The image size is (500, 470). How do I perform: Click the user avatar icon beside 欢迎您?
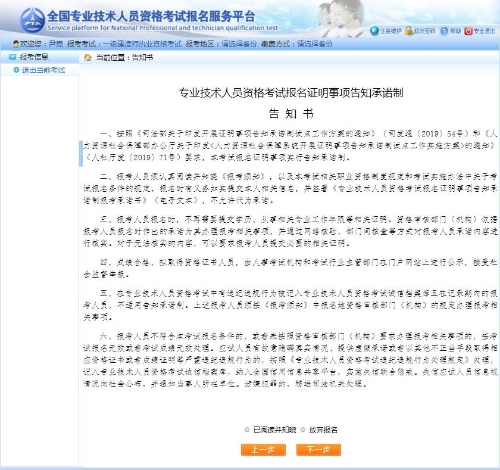coord(16,44)
